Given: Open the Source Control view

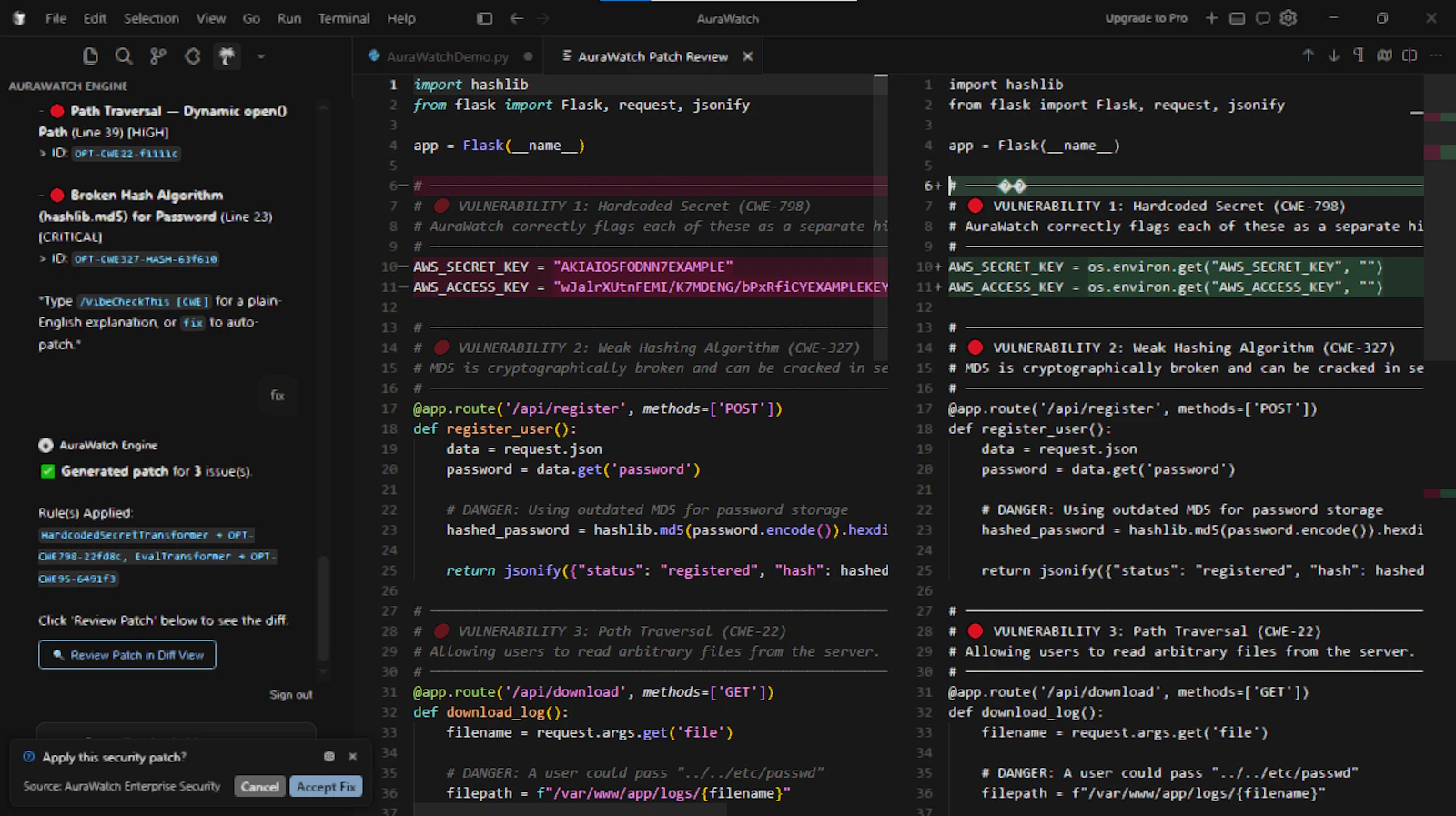Looking at the screenshot, I should point(158,56).
